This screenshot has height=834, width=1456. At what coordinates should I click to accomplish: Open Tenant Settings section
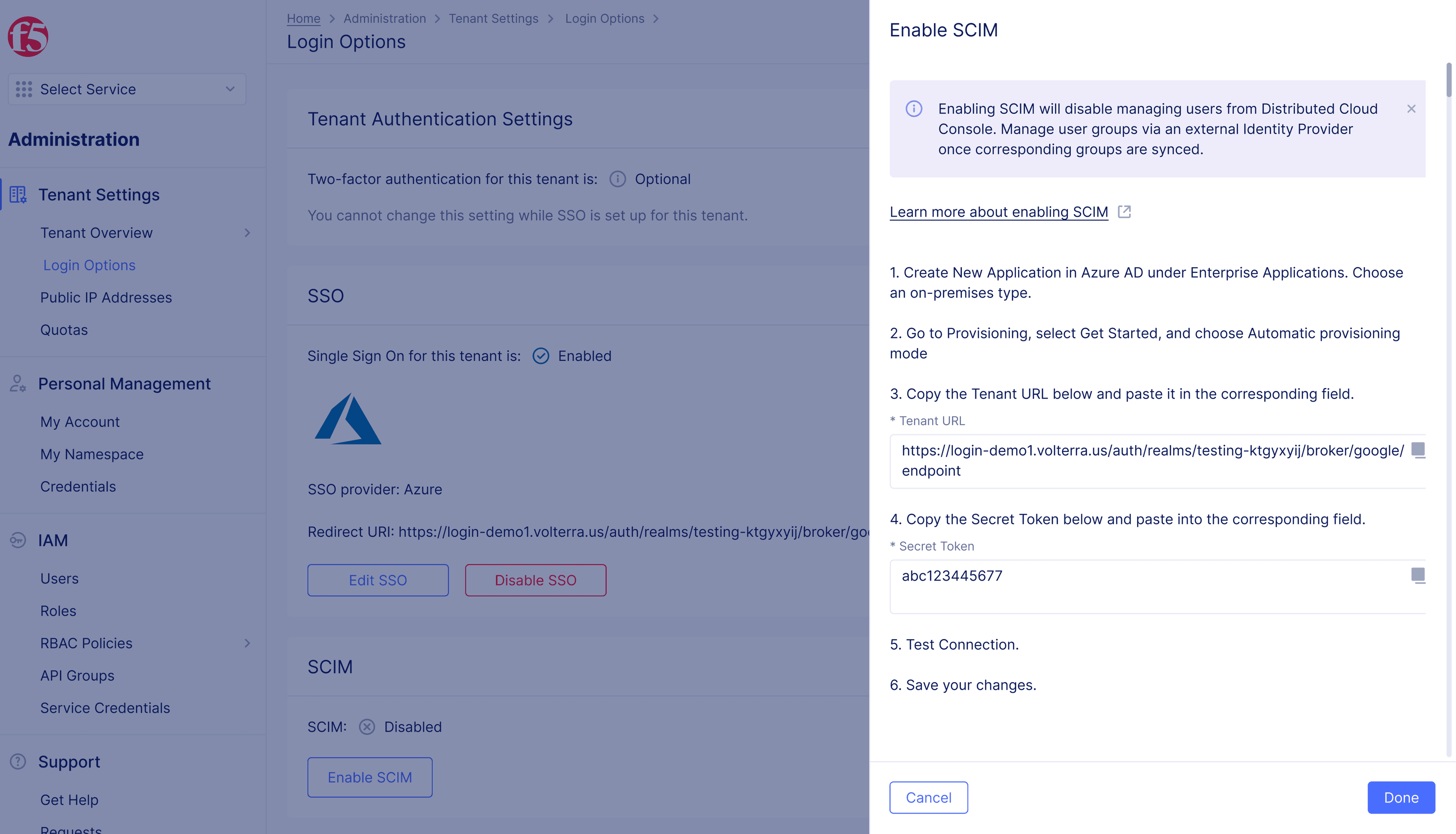(99, 195)
